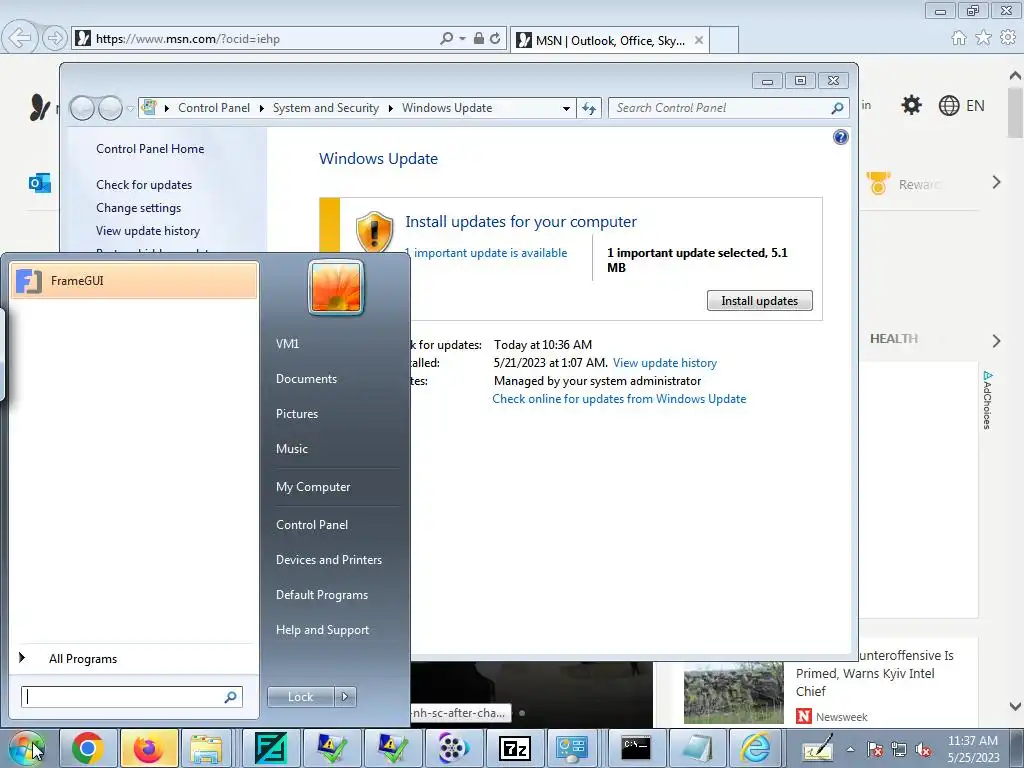Open Music from the Start menu

pos(291,449)
